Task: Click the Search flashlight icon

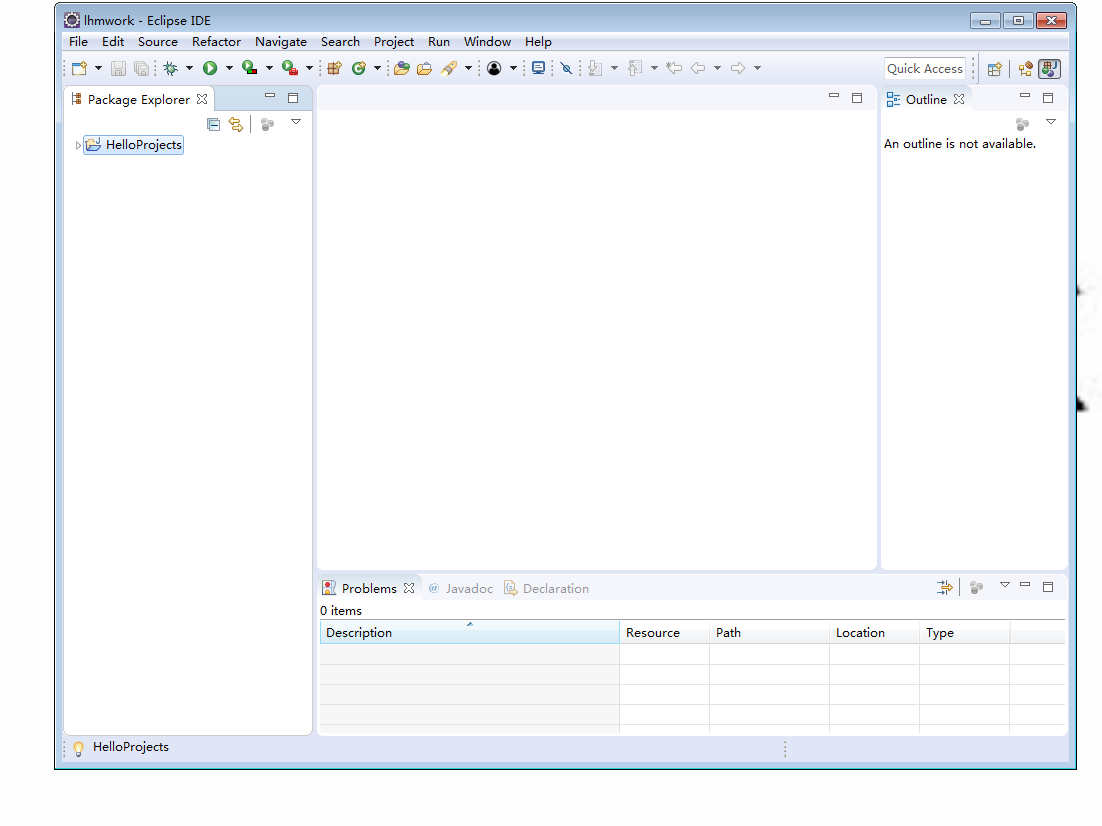Action: 449,68
